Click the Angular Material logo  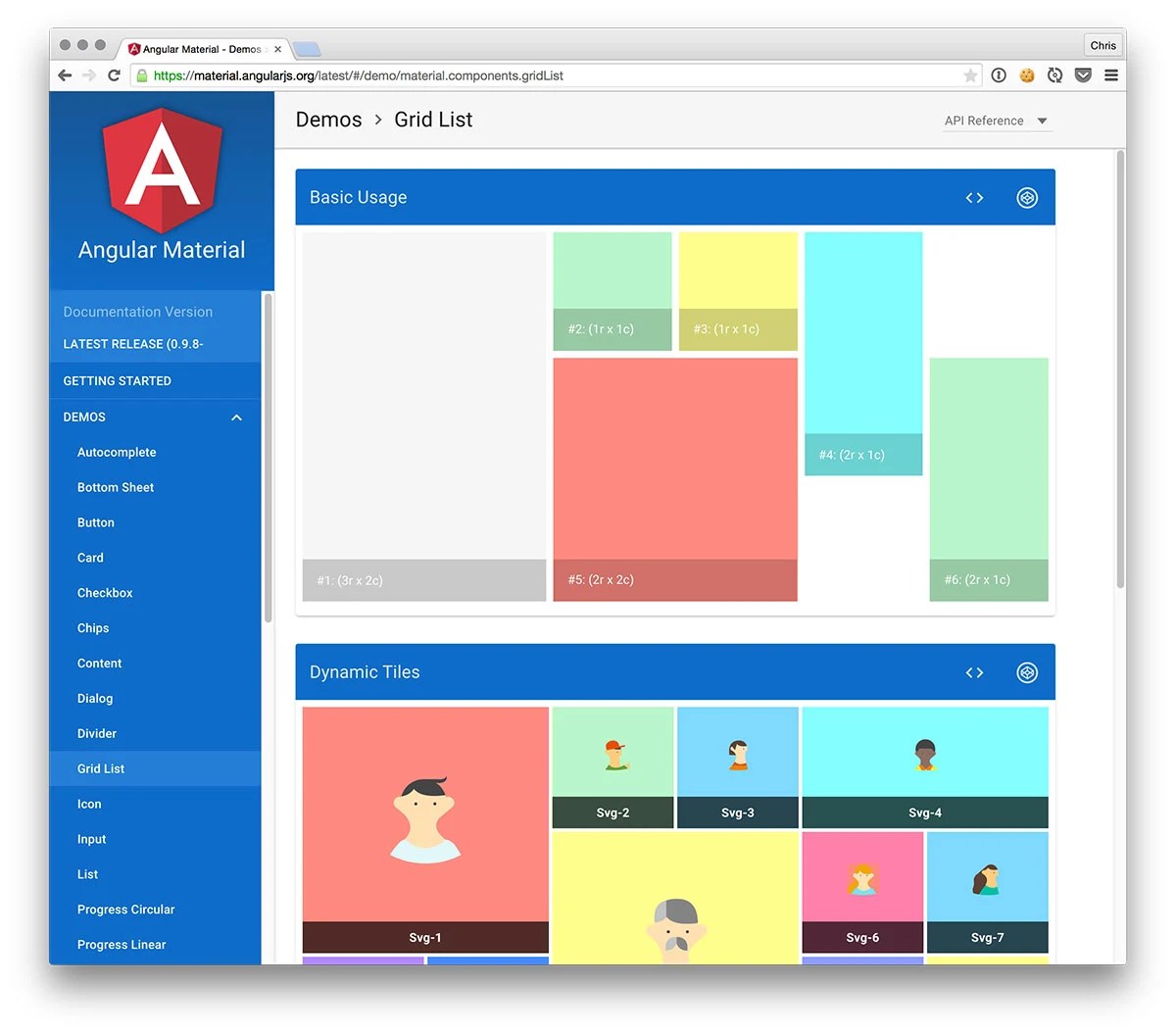coord(162,172)
